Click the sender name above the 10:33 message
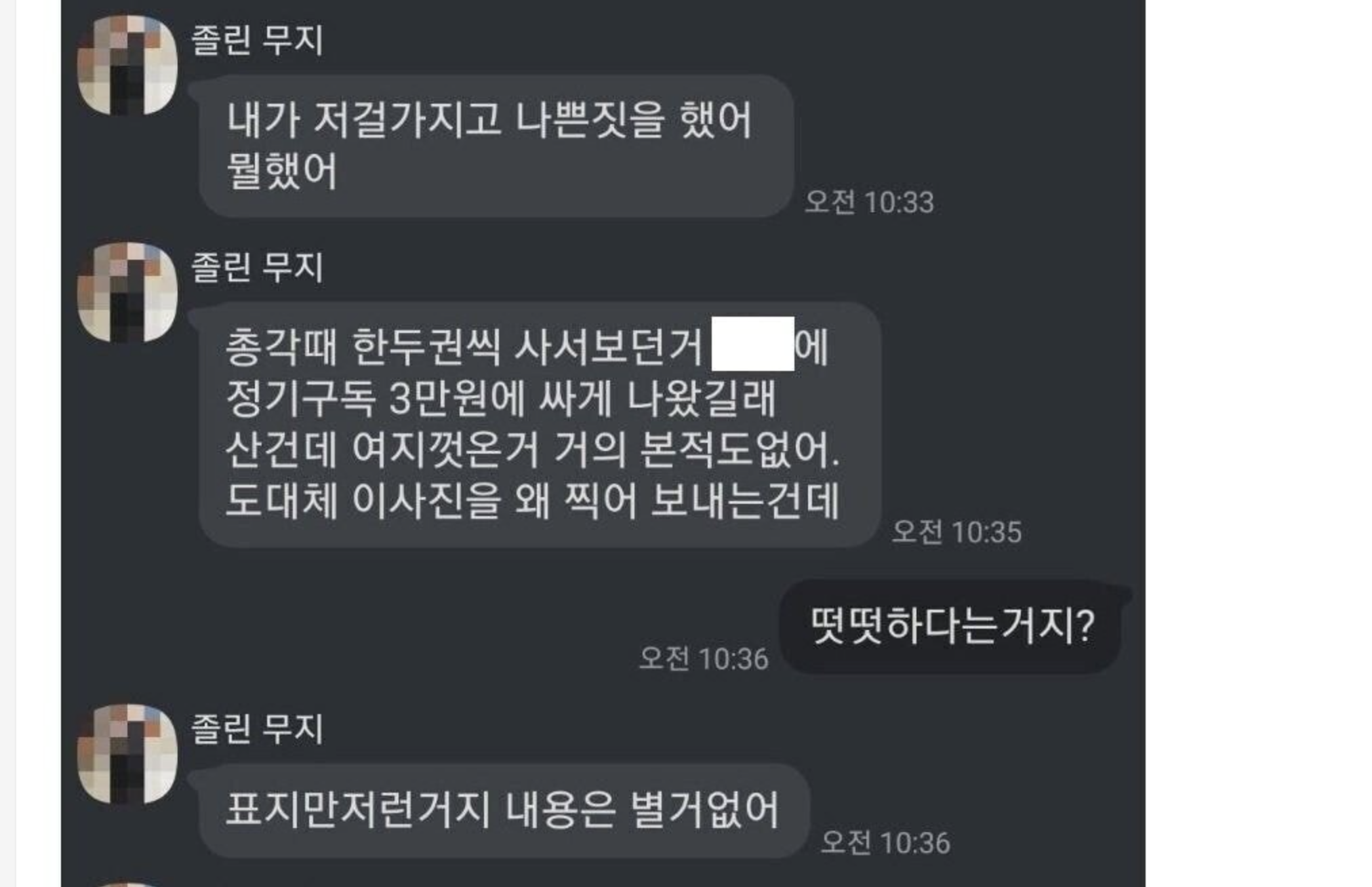Image resolution: width=1372 pixels, height=887 pixels. [x=257, y=39]
